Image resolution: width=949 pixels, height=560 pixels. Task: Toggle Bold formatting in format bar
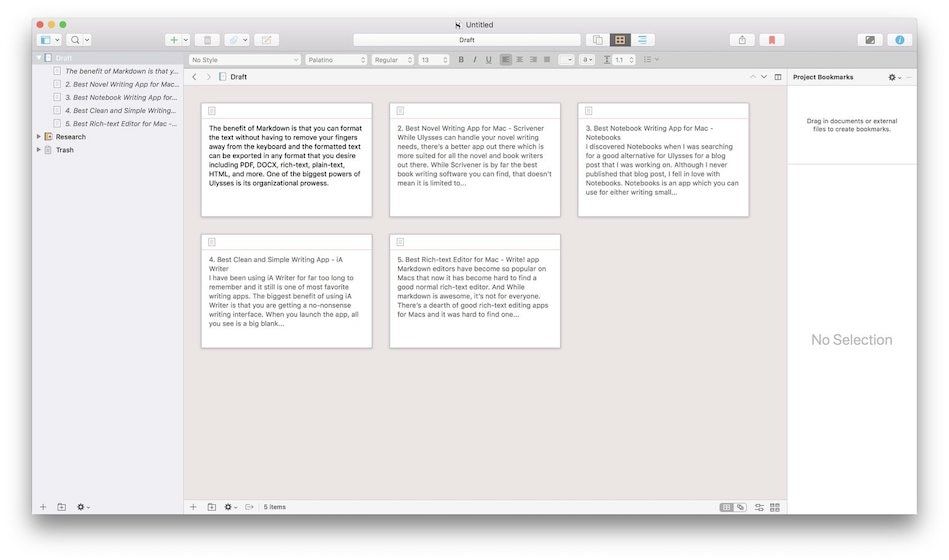[x=461, y=60]
